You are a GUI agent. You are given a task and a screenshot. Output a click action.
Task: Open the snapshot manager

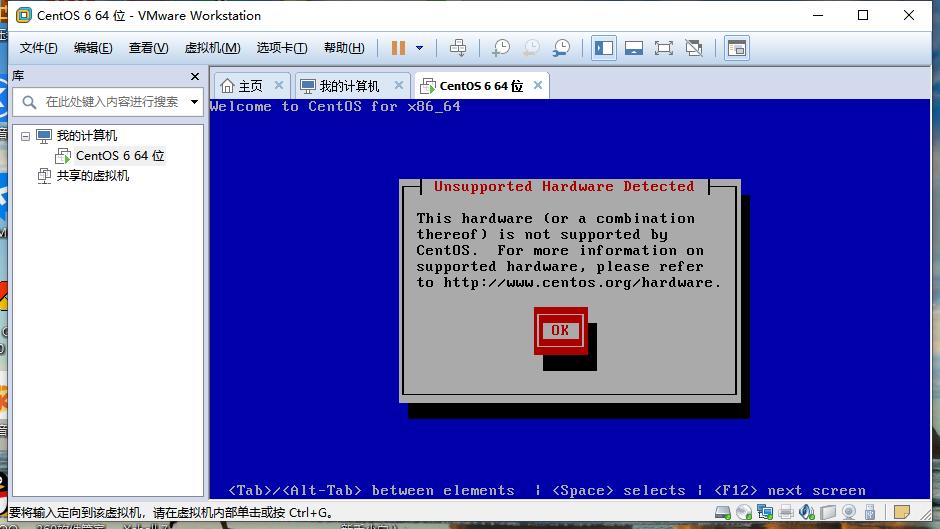coord(562,48)
